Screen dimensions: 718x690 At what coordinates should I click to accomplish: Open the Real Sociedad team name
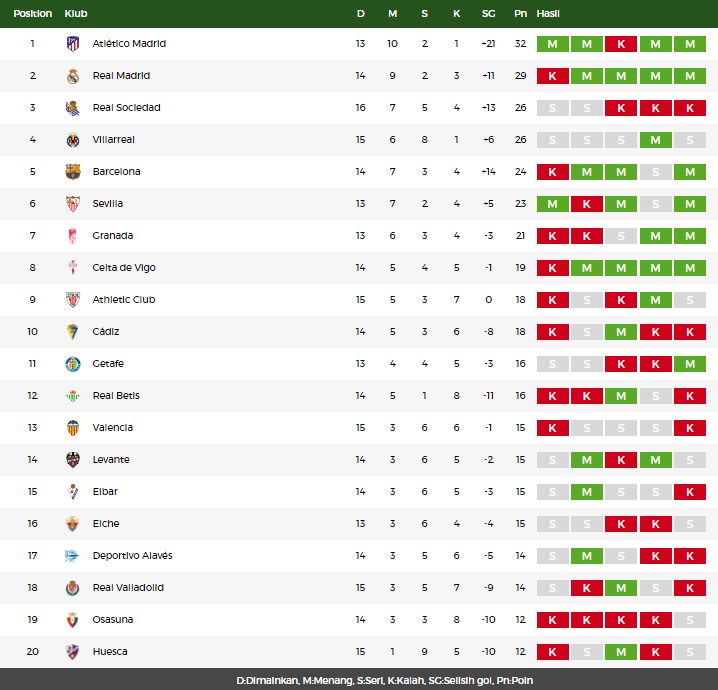[x=126, y=108]
